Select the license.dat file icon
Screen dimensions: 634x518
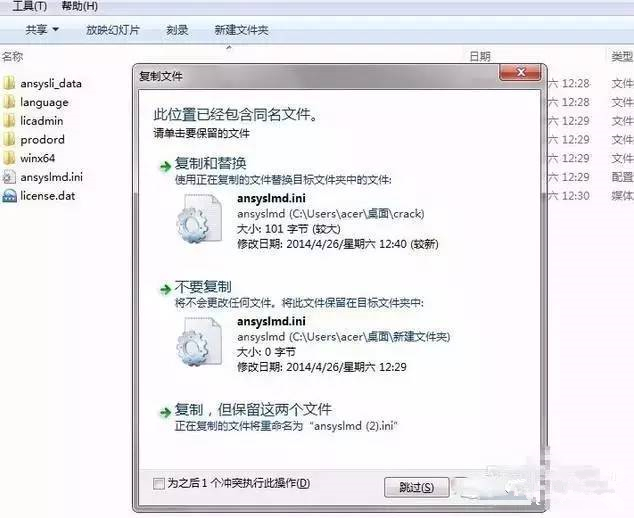click(9, 196)
